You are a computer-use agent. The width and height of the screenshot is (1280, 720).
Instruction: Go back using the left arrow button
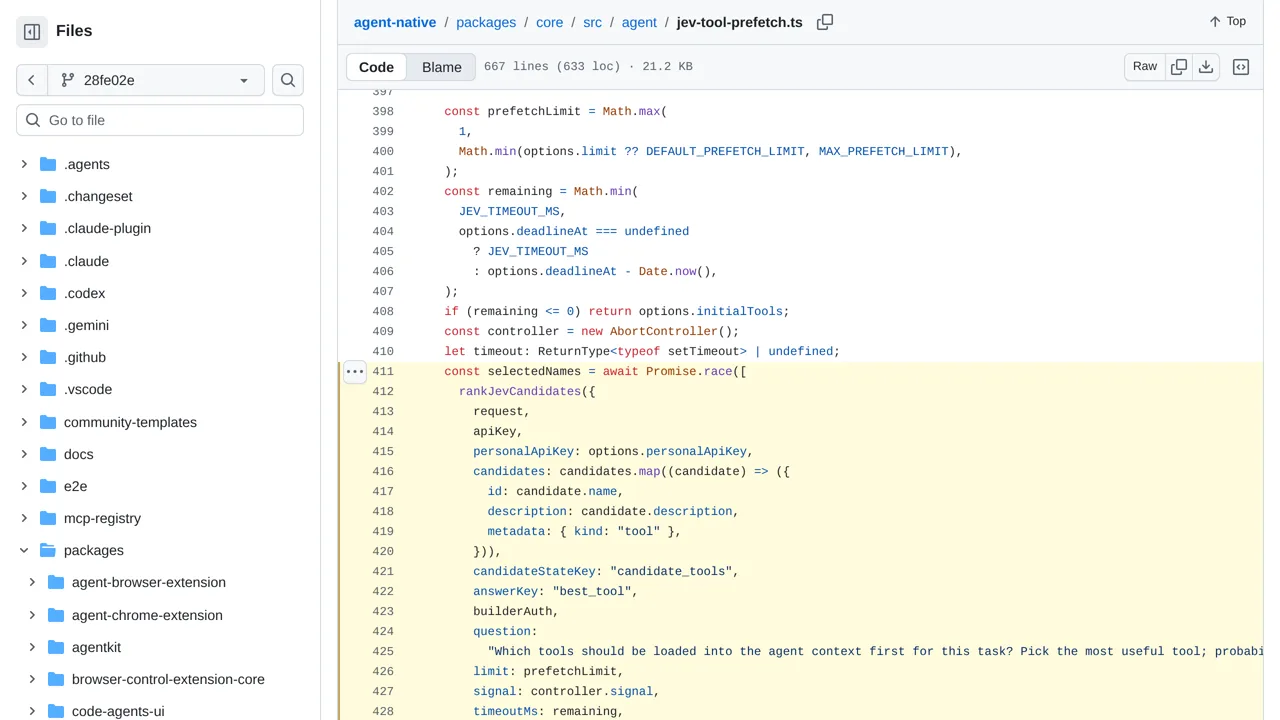coord(32,80)
